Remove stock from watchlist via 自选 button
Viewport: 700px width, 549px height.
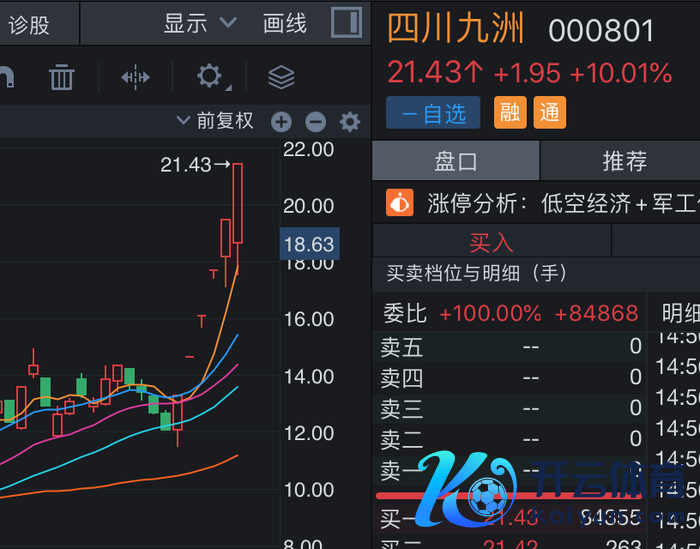[x=433, y=113]
